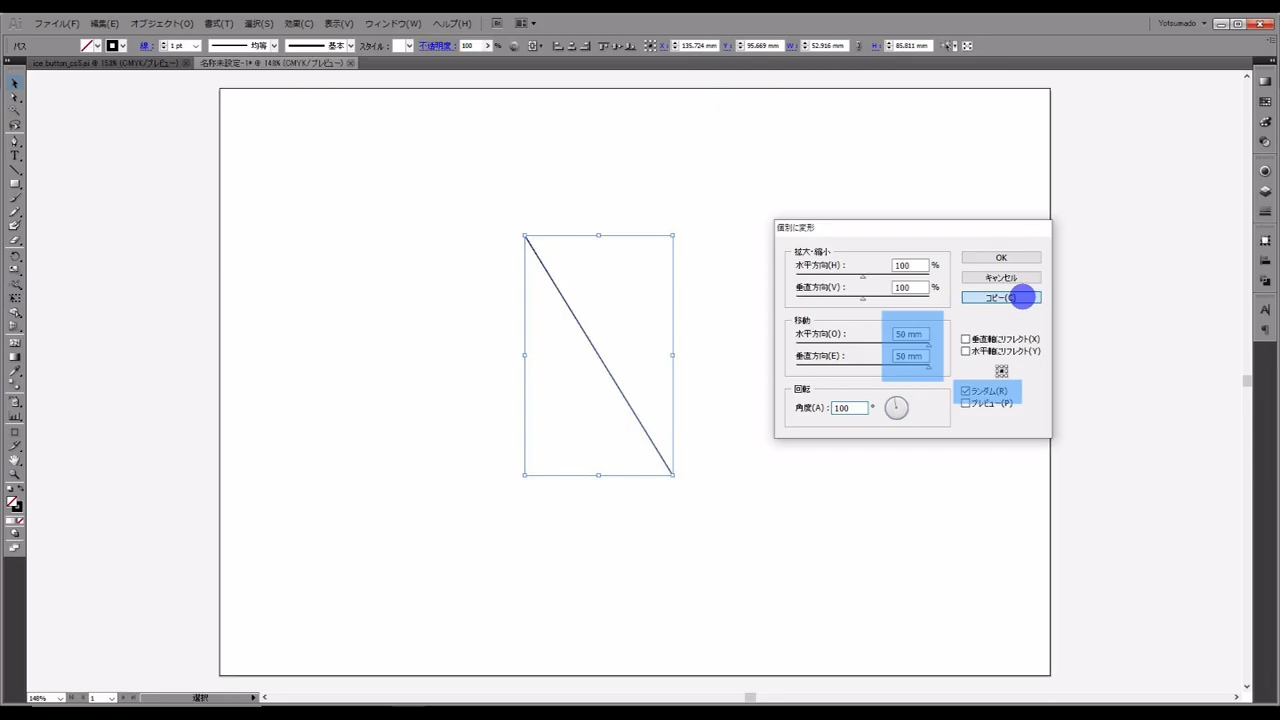Screen dimensions: 1280x720
Task: Click the 角度(A) angle input field
Action: point(849,408)
